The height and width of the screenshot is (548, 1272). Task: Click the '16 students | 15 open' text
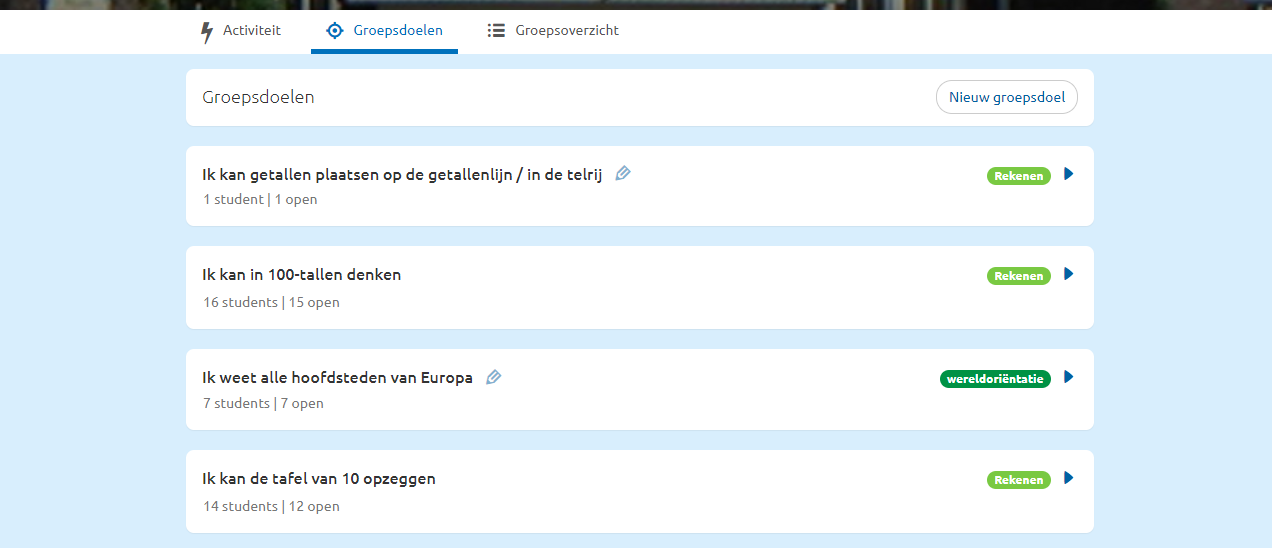(271, 302)
